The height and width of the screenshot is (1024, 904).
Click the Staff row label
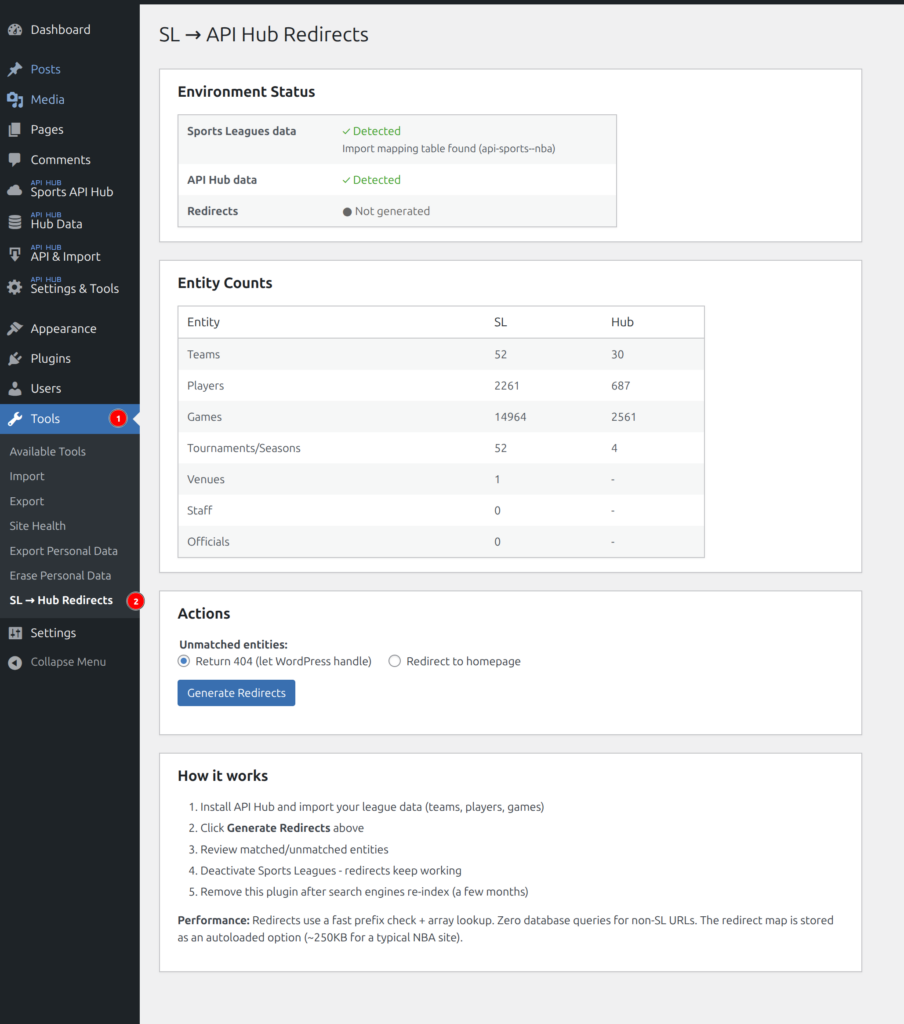(x=199, y=511)
